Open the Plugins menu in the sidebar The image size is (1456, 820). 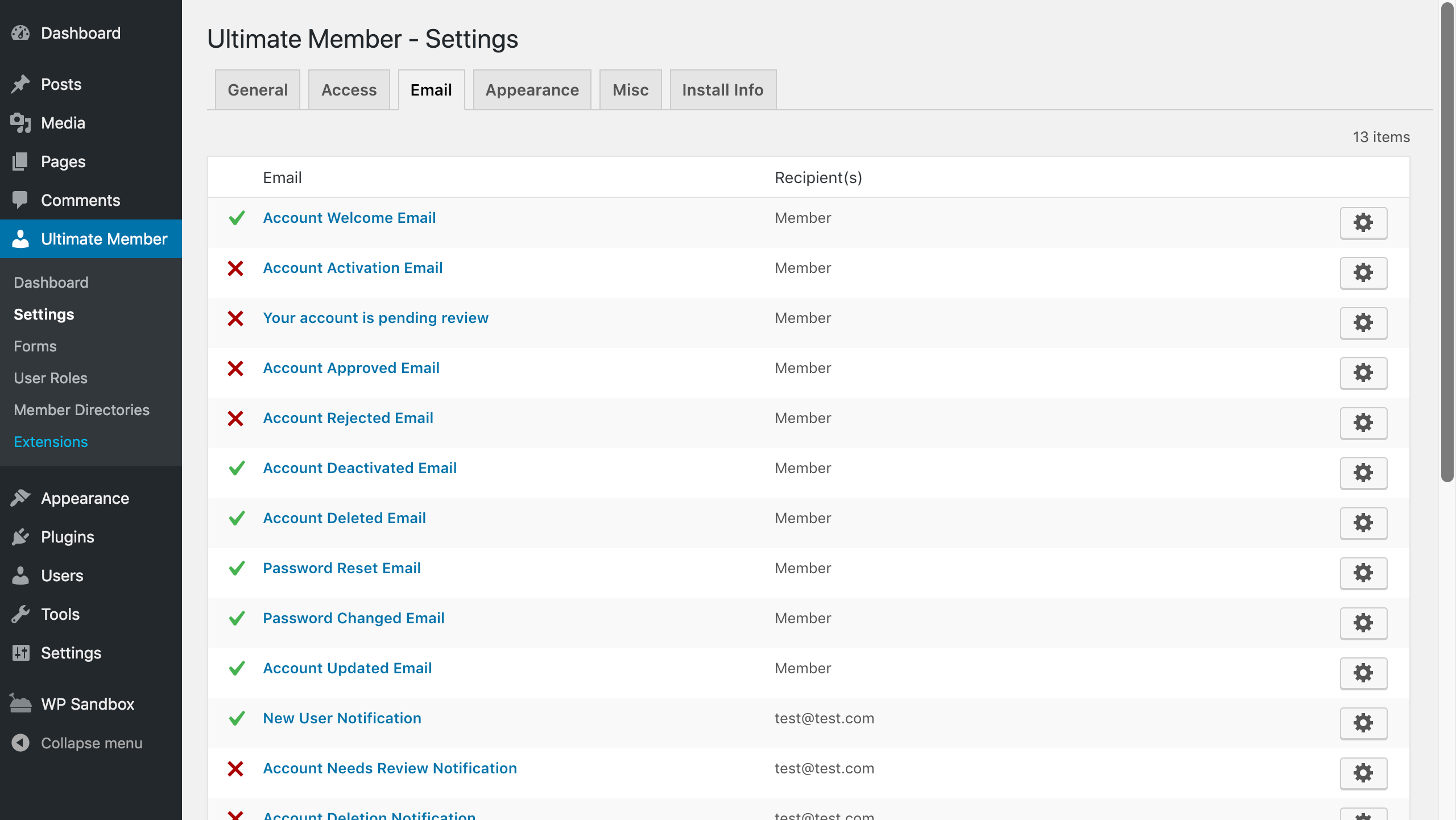point(67,537)
